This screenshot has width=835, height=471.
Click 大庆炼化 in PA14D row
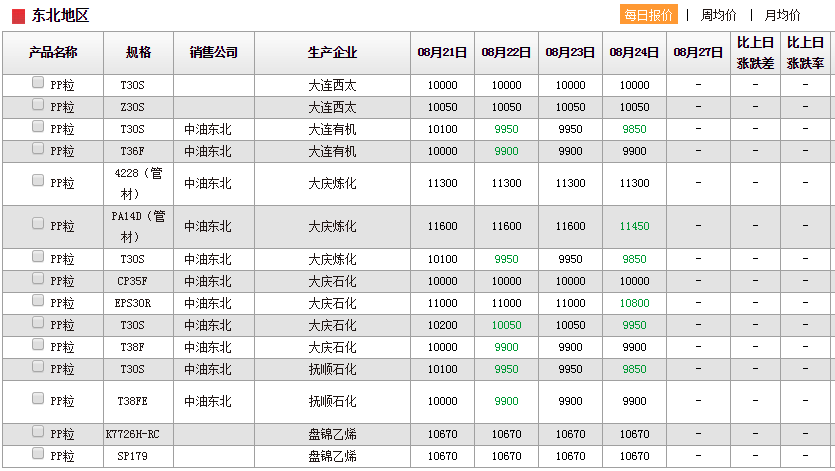coord(332,226)
